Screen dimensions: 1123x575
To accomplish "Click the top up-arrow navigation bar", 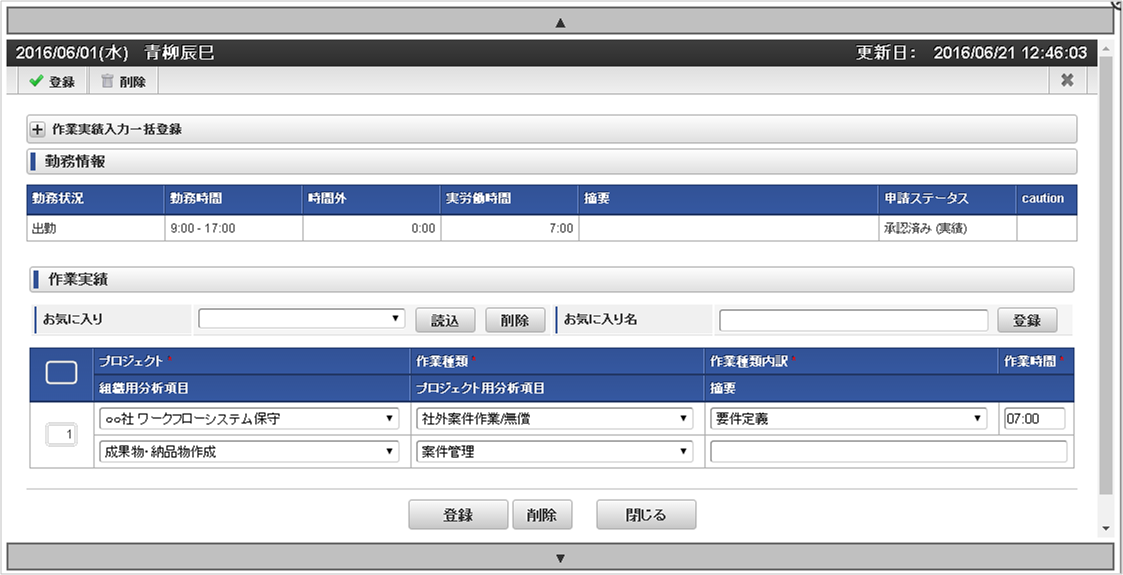I will [x=561, y=22].
